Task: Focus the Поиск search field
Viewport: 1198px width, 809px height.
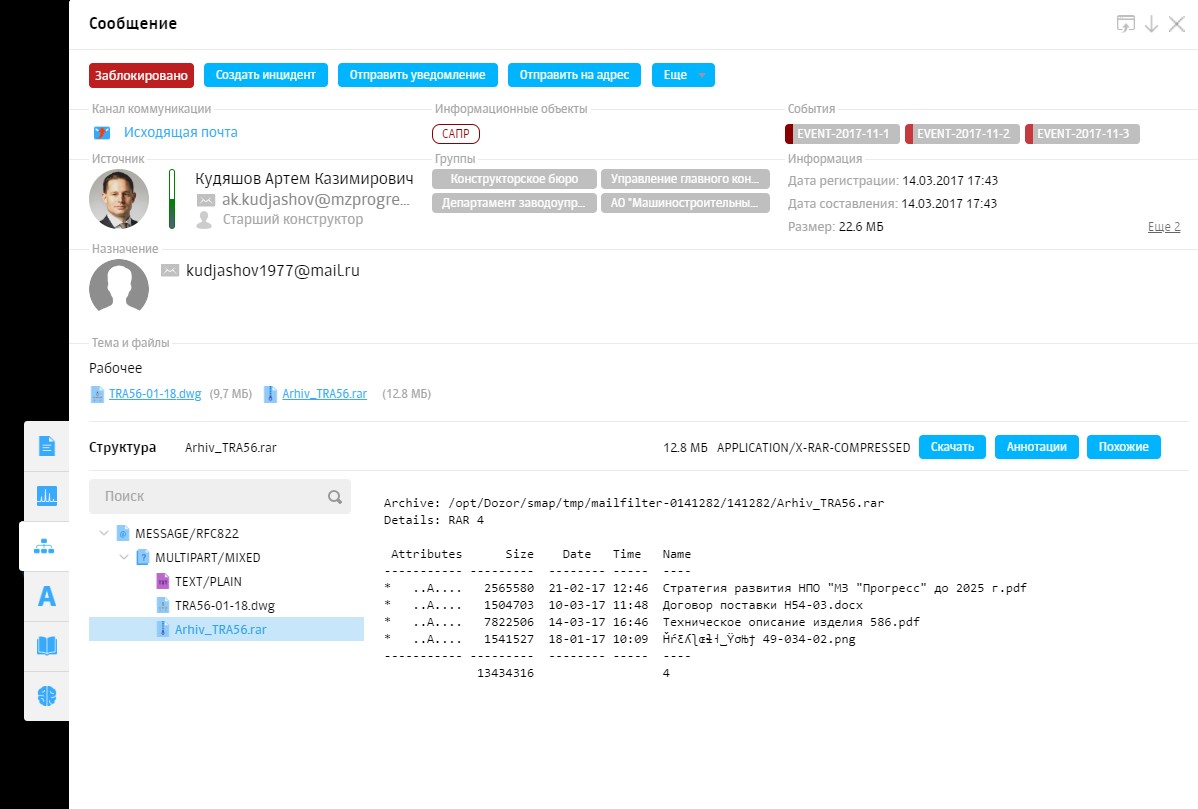Action: (x=220, y=497)
